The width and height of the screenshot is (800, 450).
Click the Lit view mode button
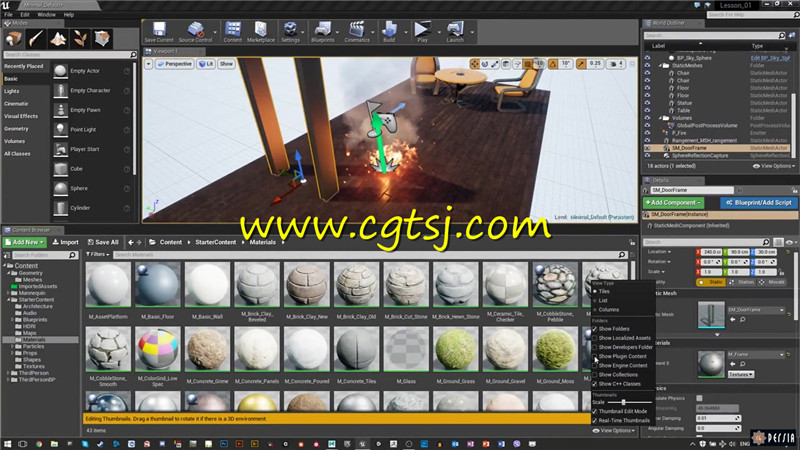(x=206, y=64)
